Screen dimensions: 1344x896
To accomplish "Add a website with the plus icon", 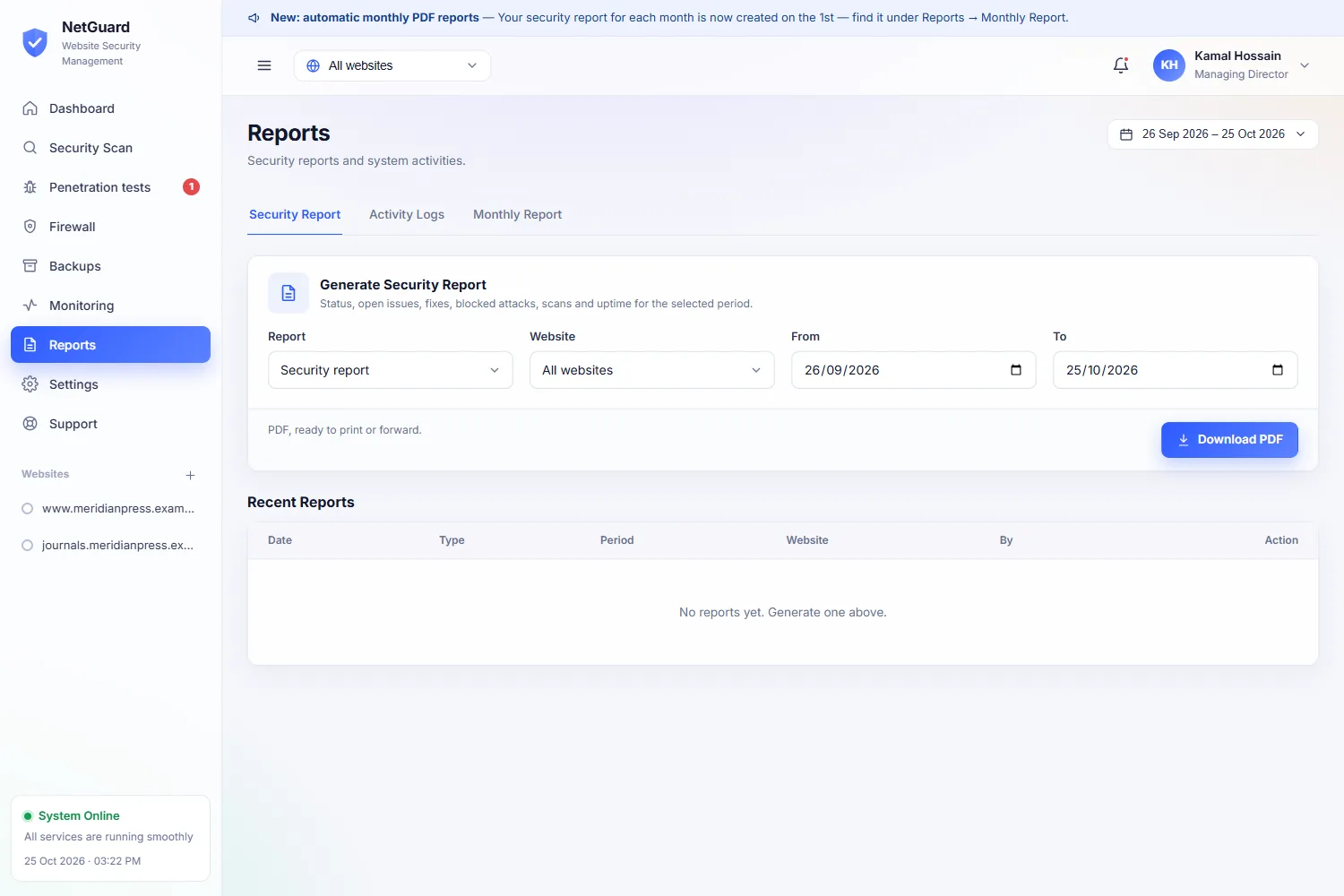I will tap(190, 475).
